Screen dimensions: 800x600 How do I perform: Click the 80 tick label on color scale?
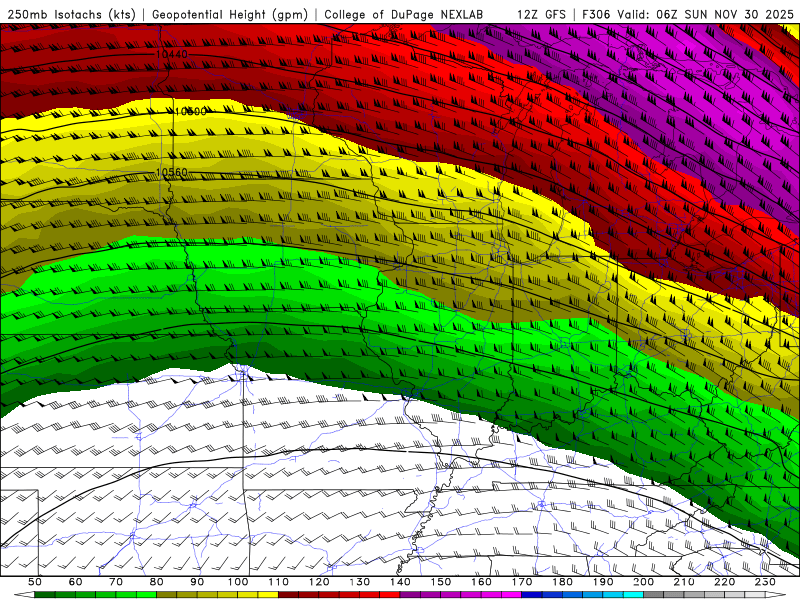(x=156, y=582)
